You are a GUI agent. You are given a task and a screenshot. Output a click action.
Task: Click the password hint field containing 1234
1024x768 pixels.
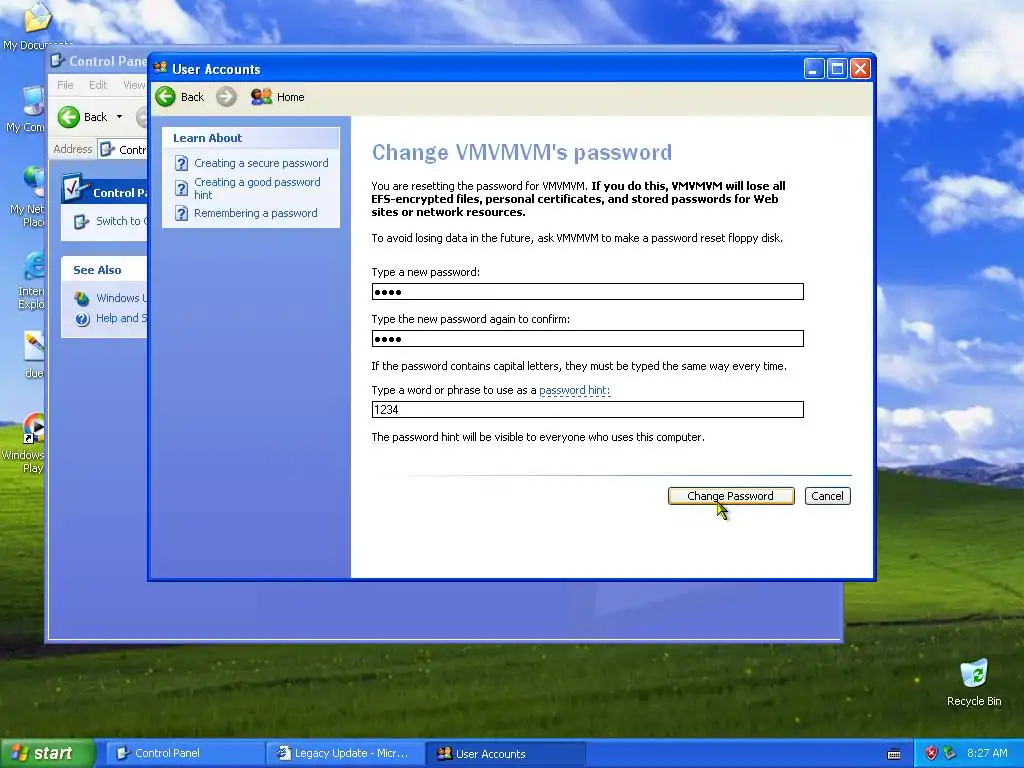[x=587, y=409]
